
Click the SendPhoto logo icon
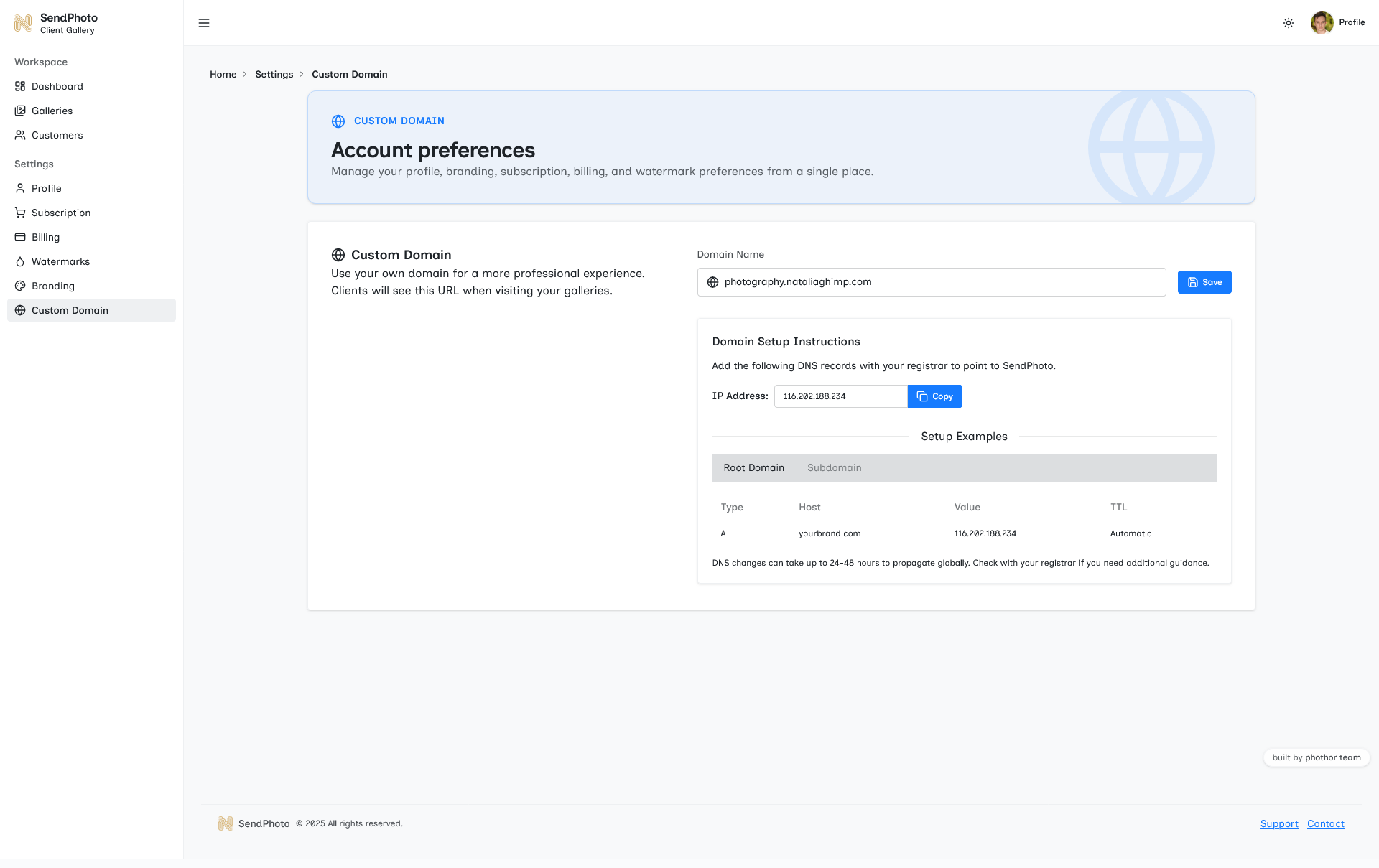[x=23, y=23]
